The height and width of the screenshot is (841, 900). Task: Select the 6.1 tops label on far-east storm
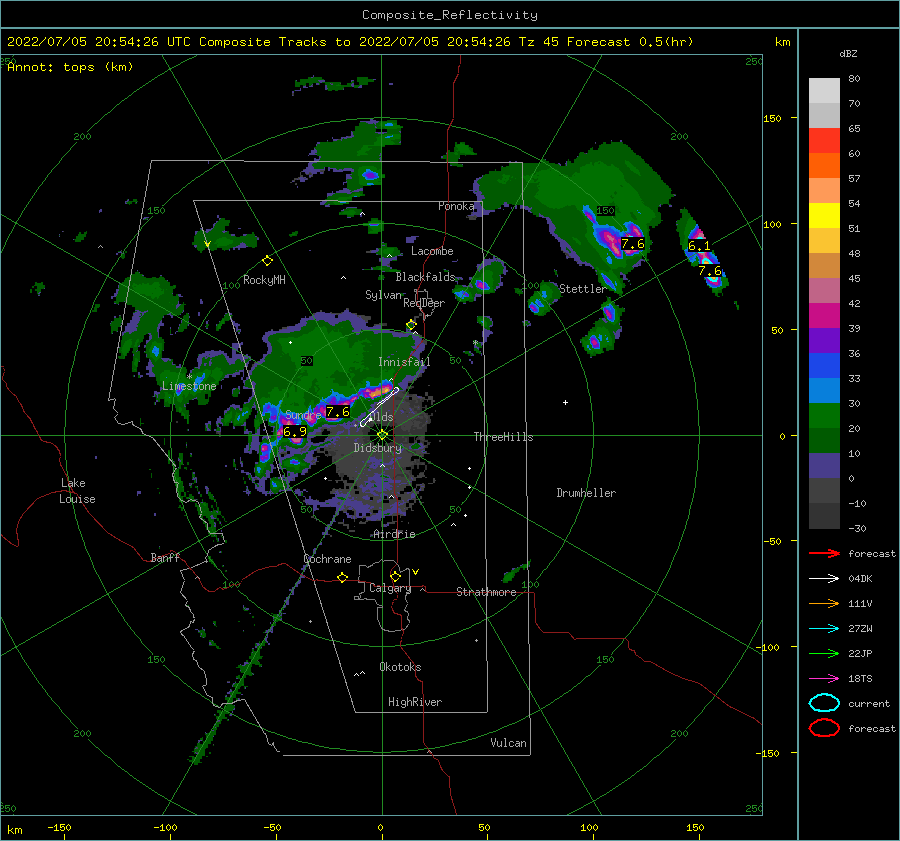(699, 246)
